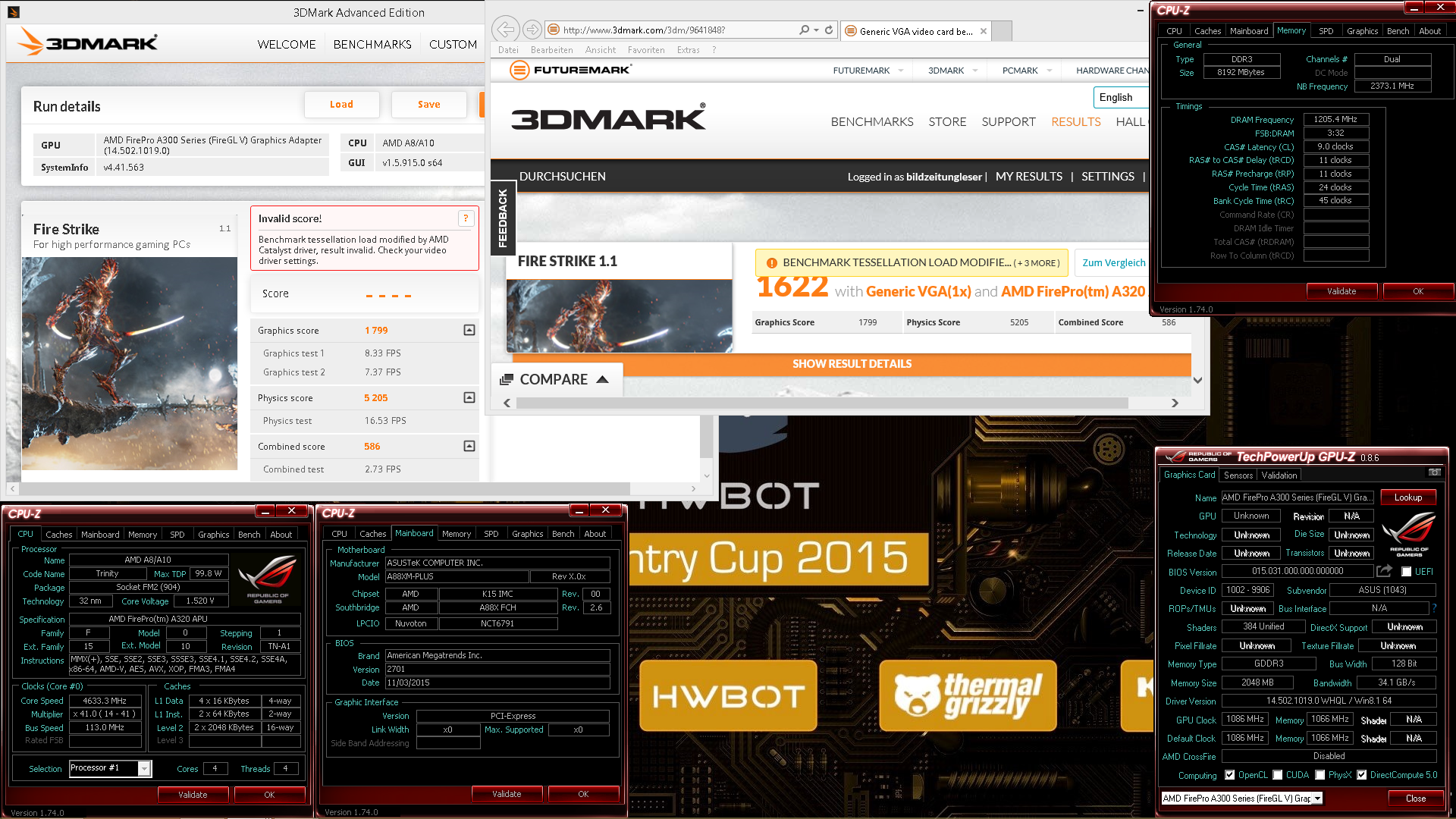Click Fire Strike thumbnail on results page

[x=620, y=316]
